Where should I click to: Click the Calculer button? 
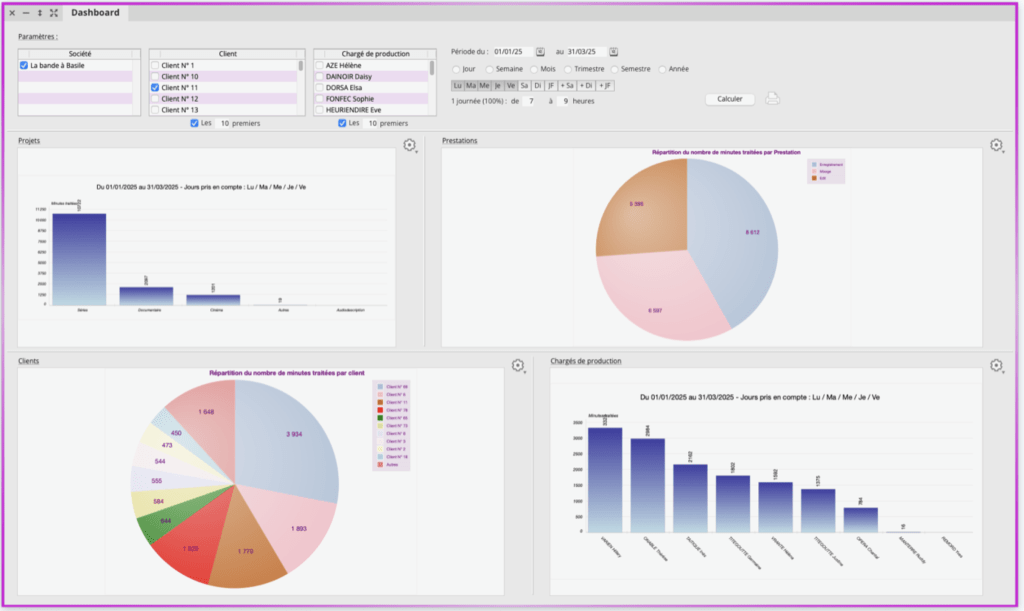click(x=730, y=99)
